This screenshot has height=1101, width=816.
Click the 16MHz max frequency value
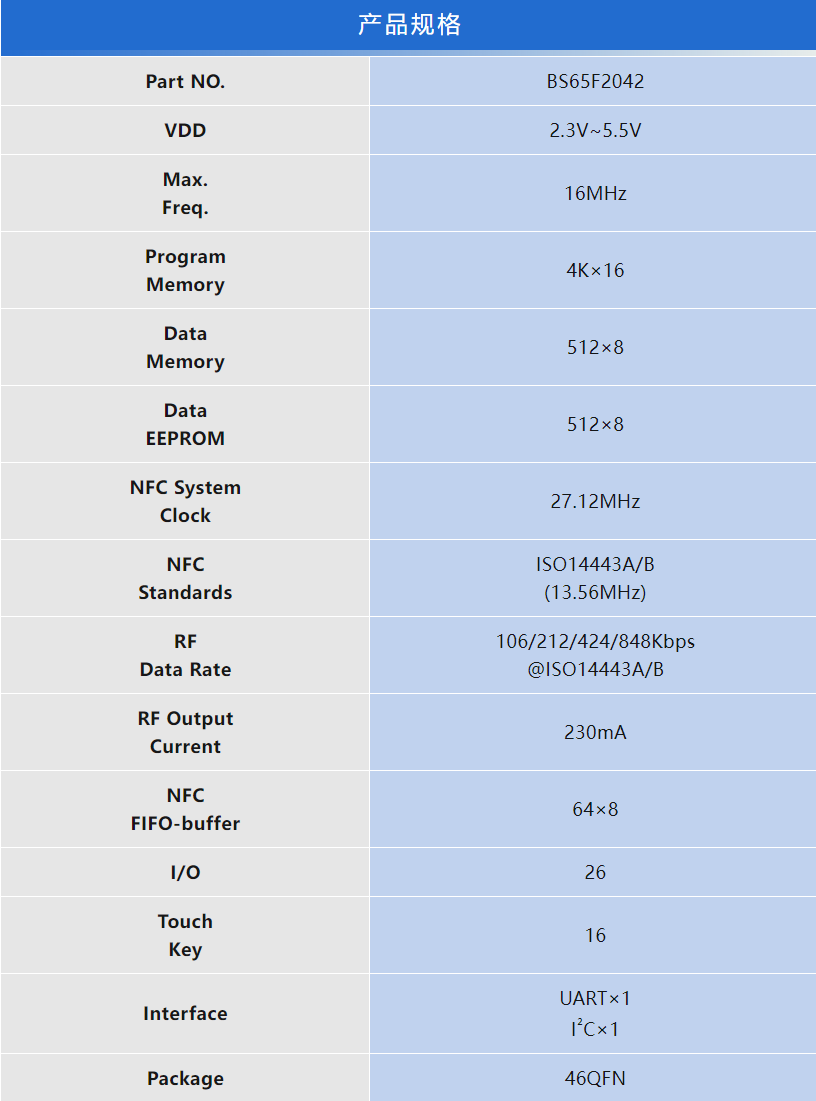coord(595,194)
